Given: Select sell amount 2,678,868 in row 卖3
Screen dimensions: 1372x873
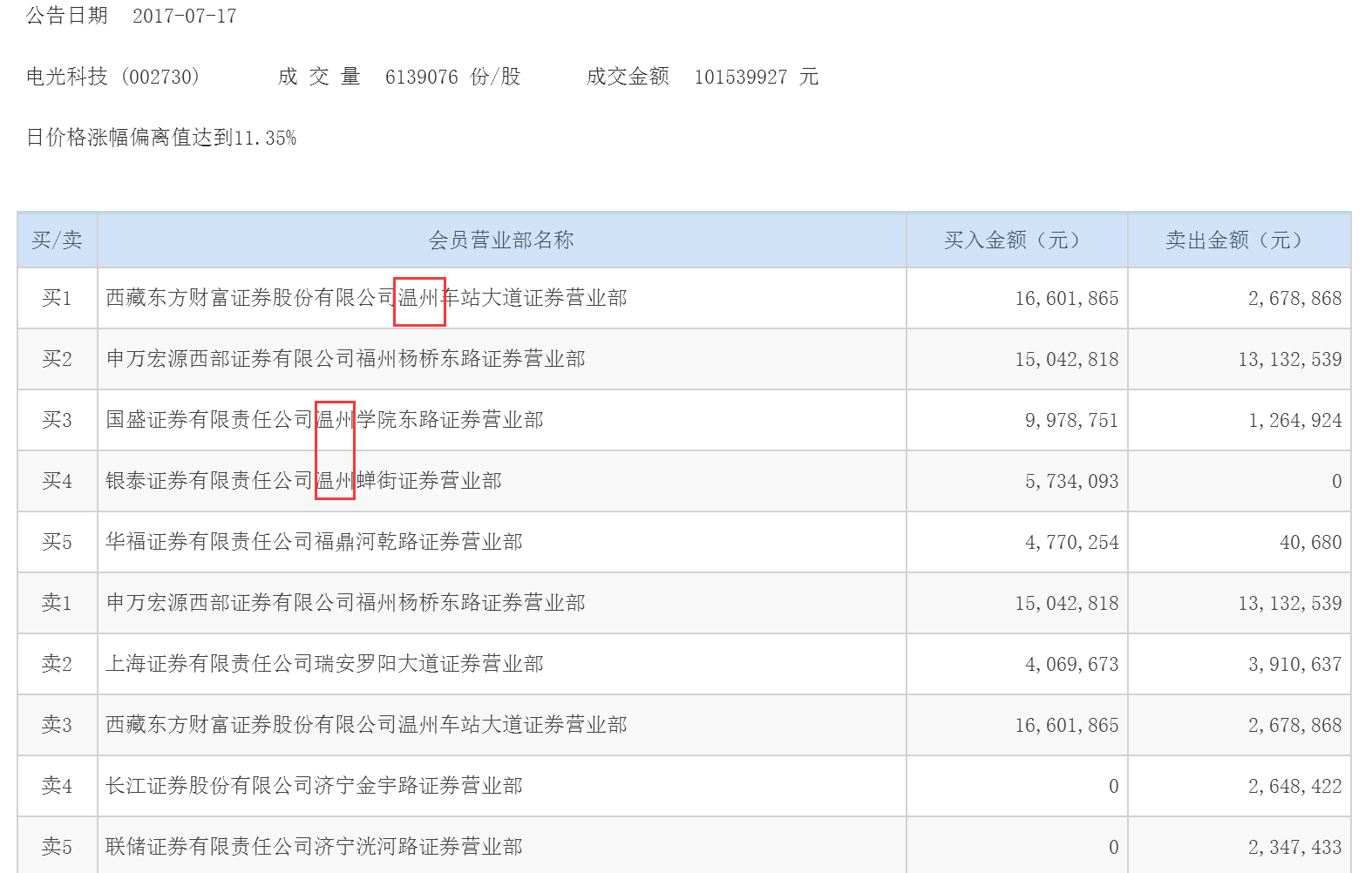Looking at the screenshot, I should (1295, 726).
